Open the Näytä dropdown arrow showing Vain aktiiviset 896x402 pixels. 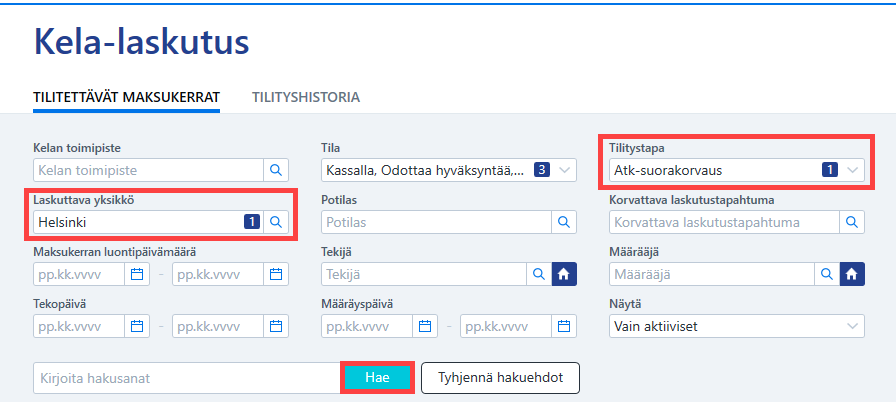tap(853, 326)
